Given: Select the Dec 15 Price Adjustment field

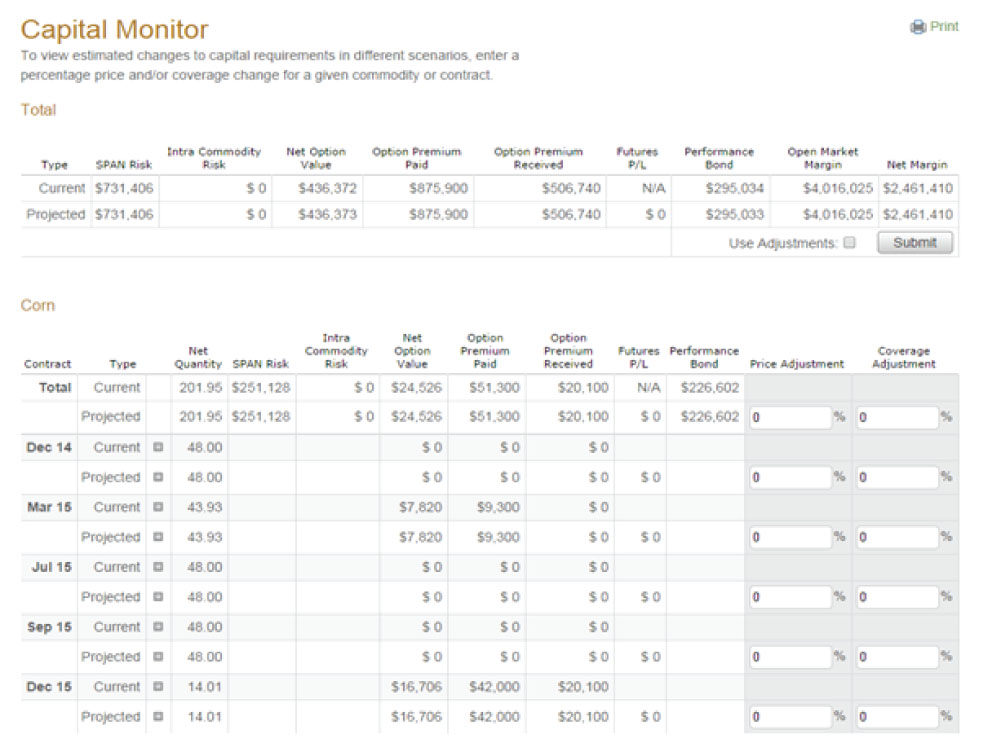Looking at the screenshot, I should click(x=790, y=717).
